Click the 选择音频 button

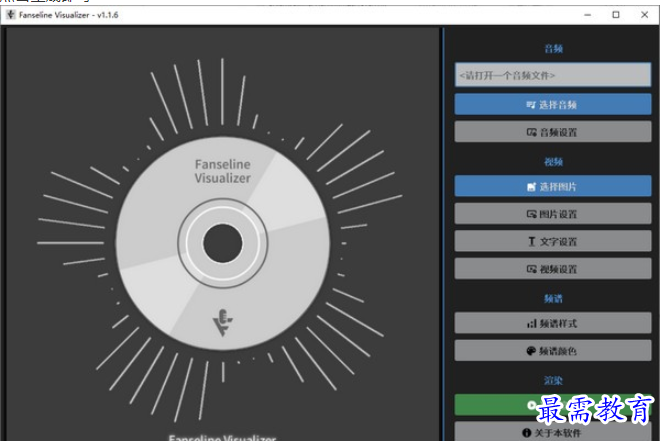(553, 104)
